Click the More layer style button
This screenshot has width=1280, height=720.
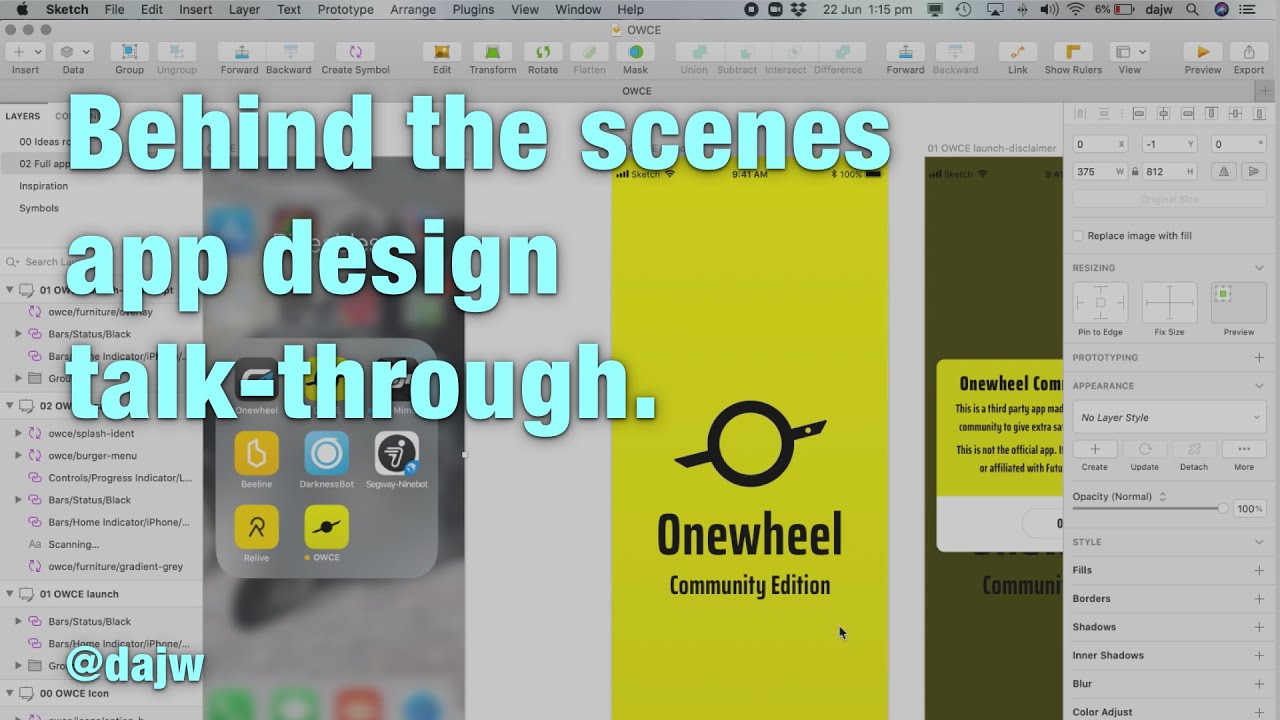(1244, 450)
